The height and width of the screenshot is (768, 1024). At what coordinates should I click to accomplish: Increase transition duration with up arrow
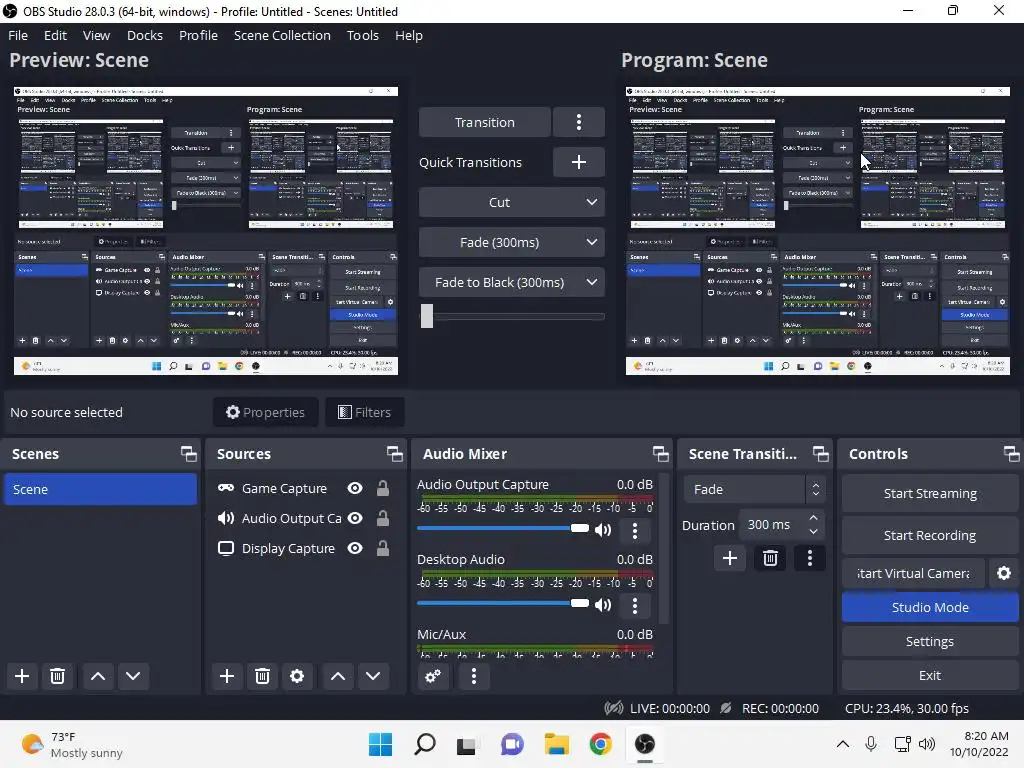(x=813, y=518)
